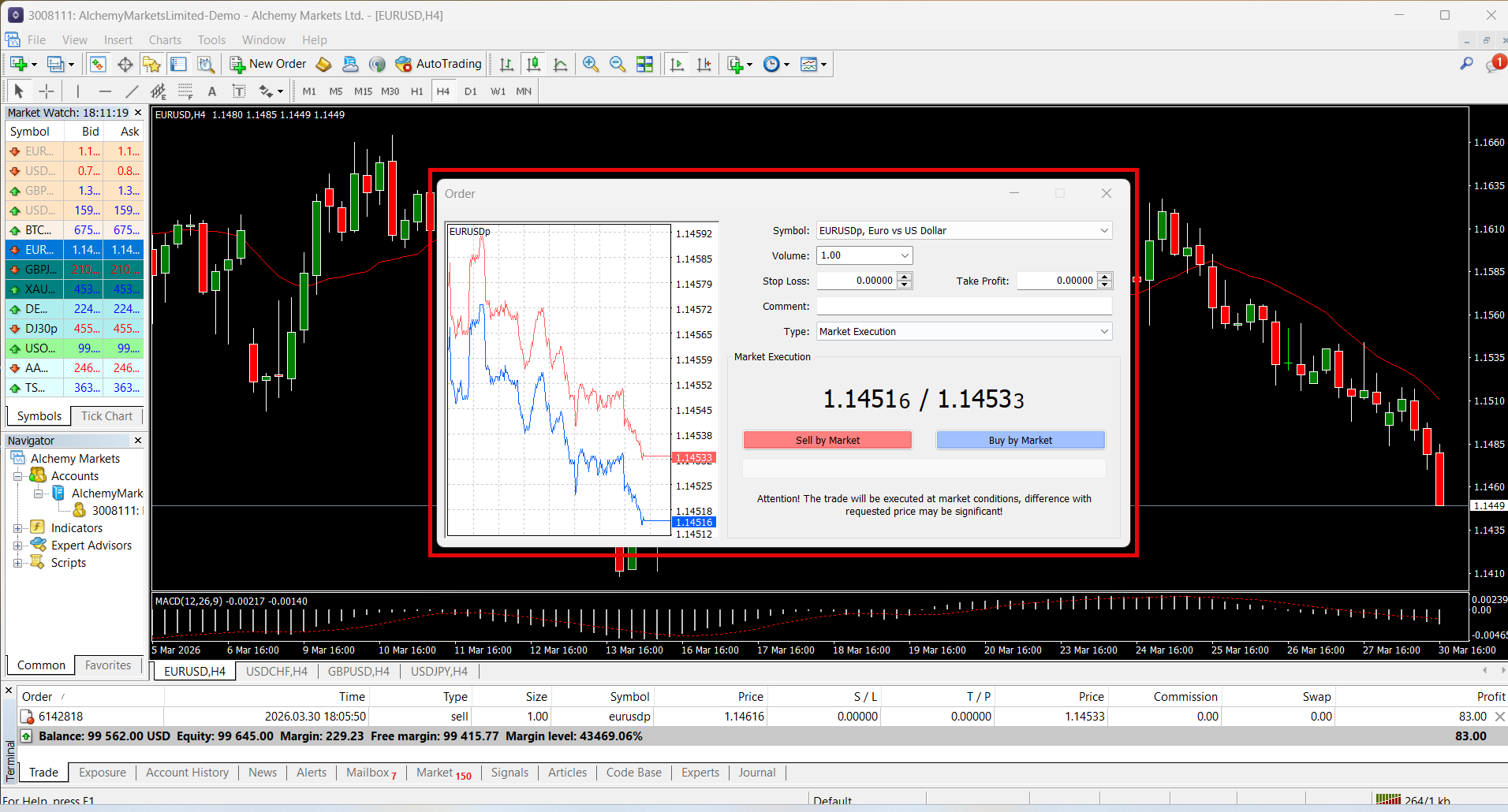Screen dimensions: 1508x812
Task: Open the Account History terminal tab
Action: [x=187, y=773]
